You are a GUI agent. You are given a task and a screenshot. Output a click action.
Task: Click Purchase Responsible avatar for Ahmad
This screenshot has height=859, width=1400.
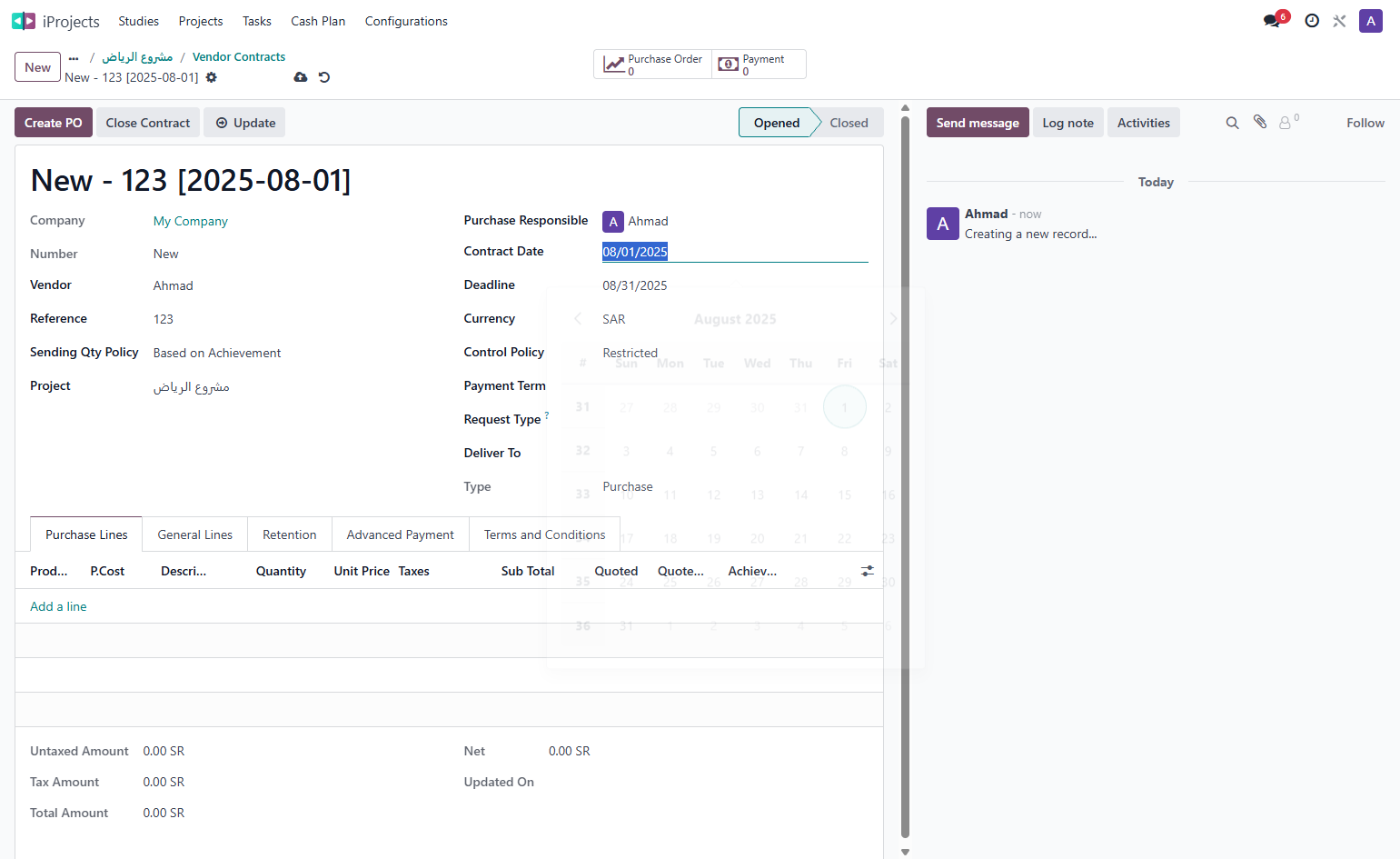click(x=613, y=222)
